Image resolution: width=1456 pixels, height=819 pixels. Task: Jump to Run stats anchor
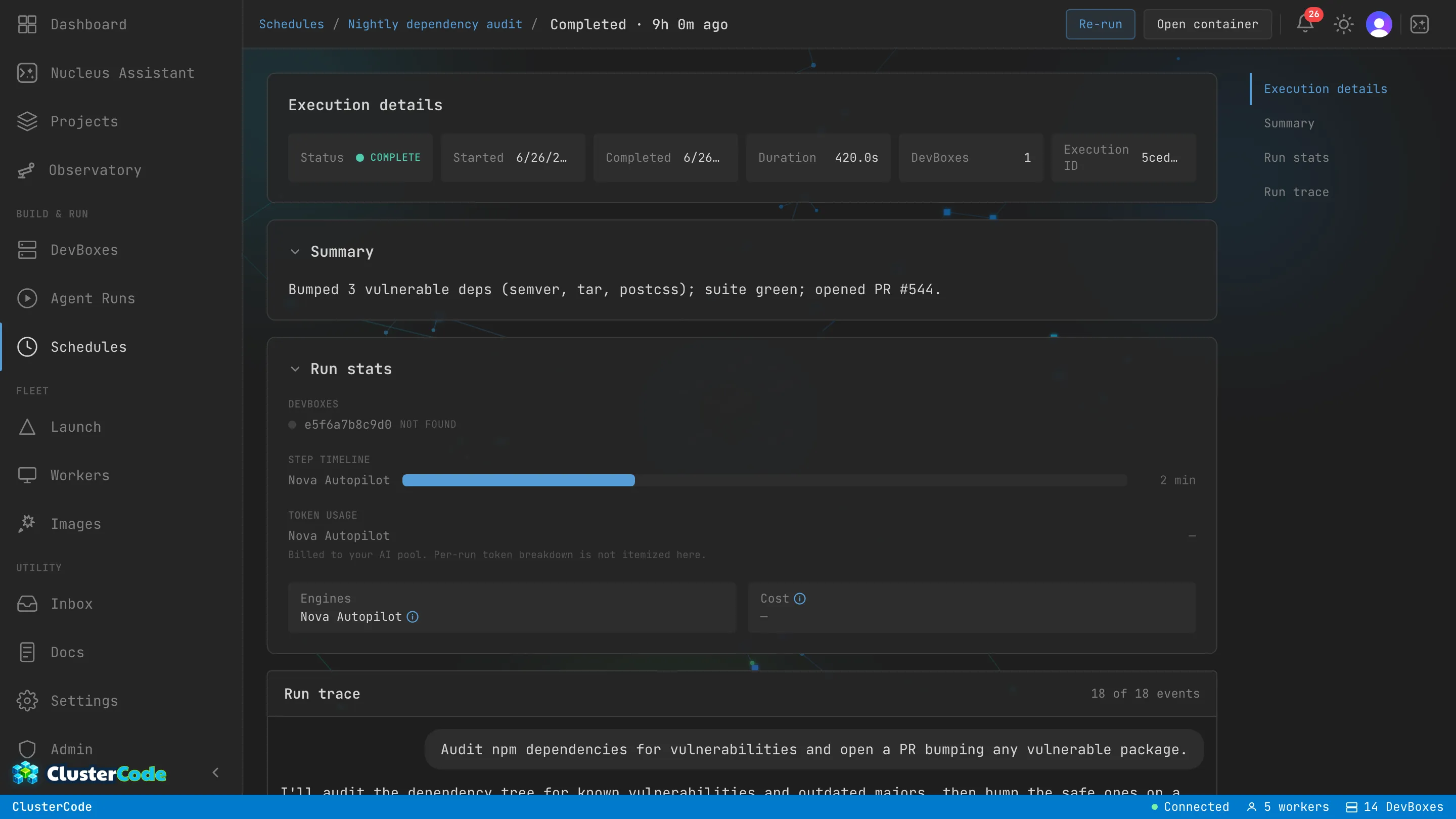(x=1297, y=158)
